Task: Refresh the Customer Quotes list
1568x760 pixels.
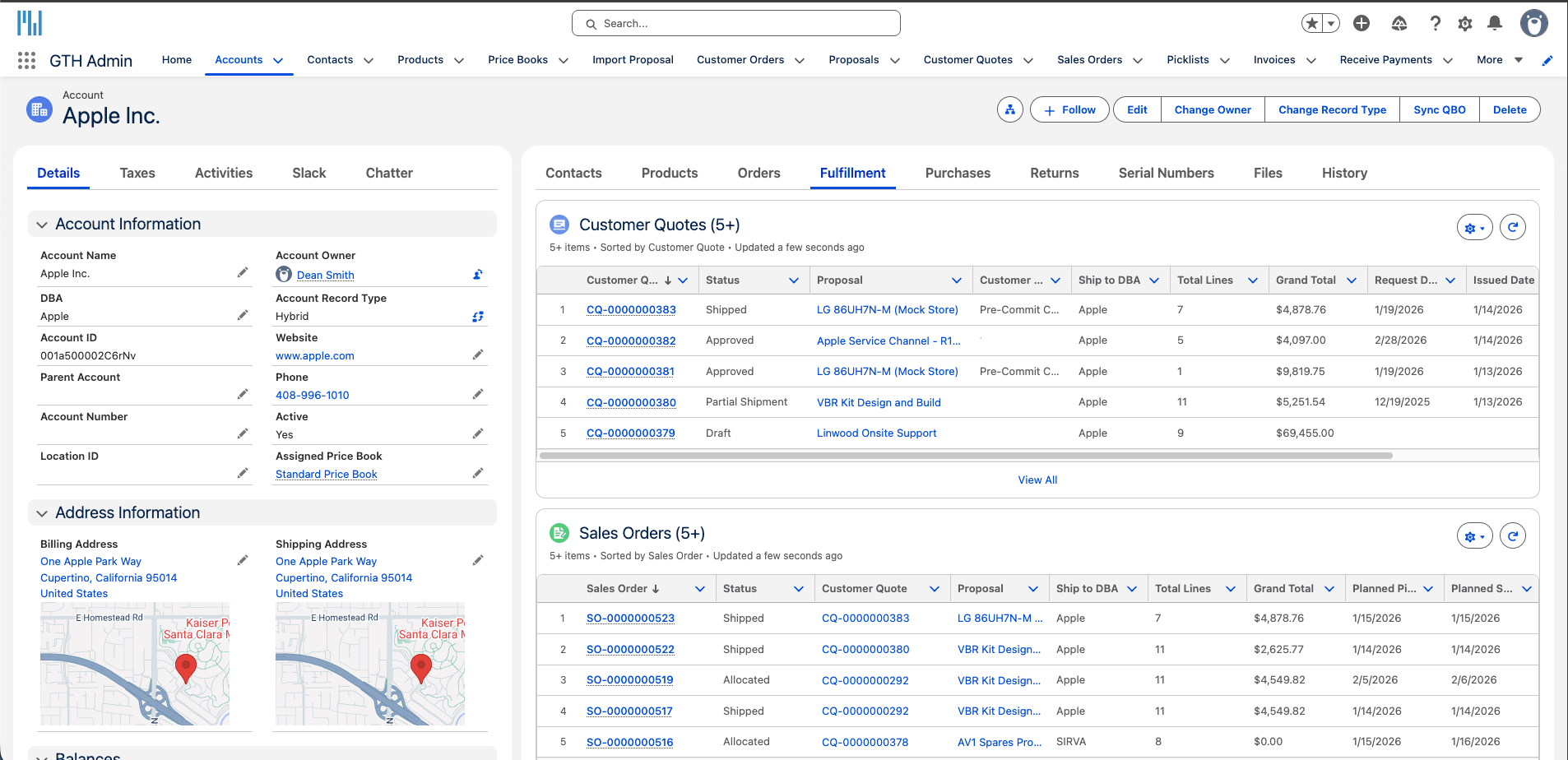Action: (1513, 227)
